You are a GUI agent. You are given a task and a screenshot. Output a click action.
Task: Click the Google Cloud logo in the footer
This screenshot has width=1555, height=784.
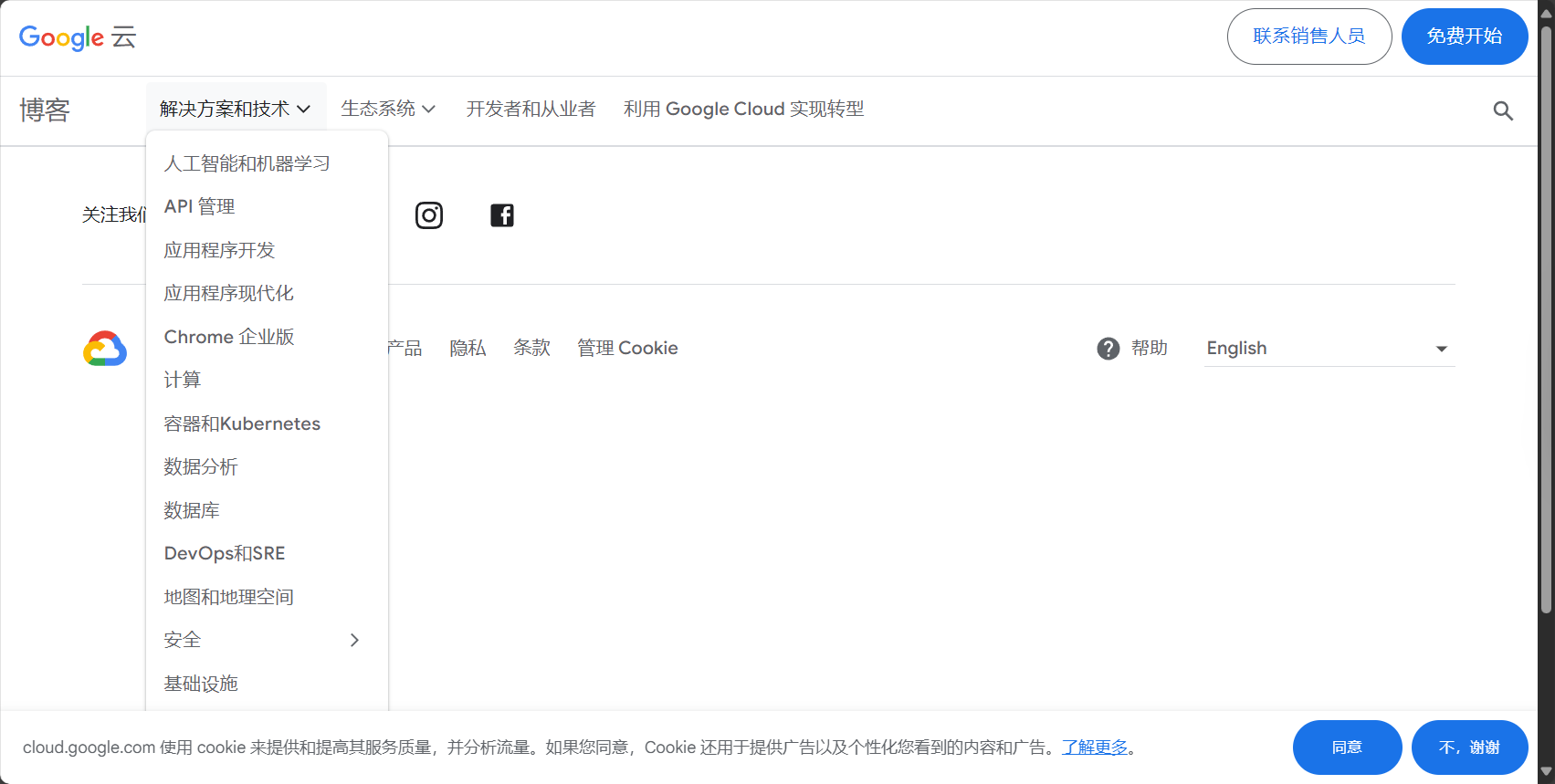tap(105, 349)
